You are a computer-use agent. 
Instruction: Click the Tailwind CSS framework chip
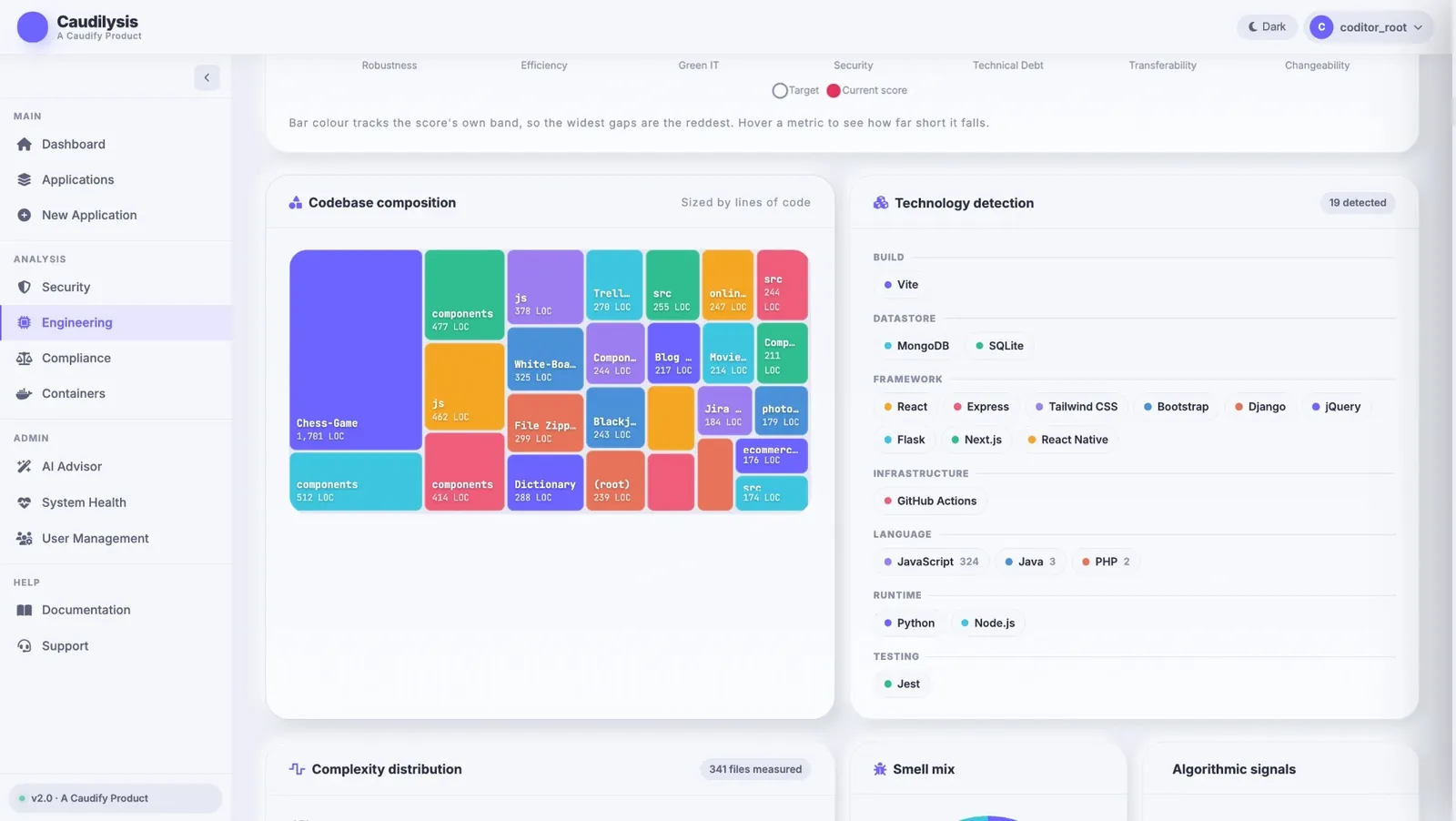(x=1077, y=407)
